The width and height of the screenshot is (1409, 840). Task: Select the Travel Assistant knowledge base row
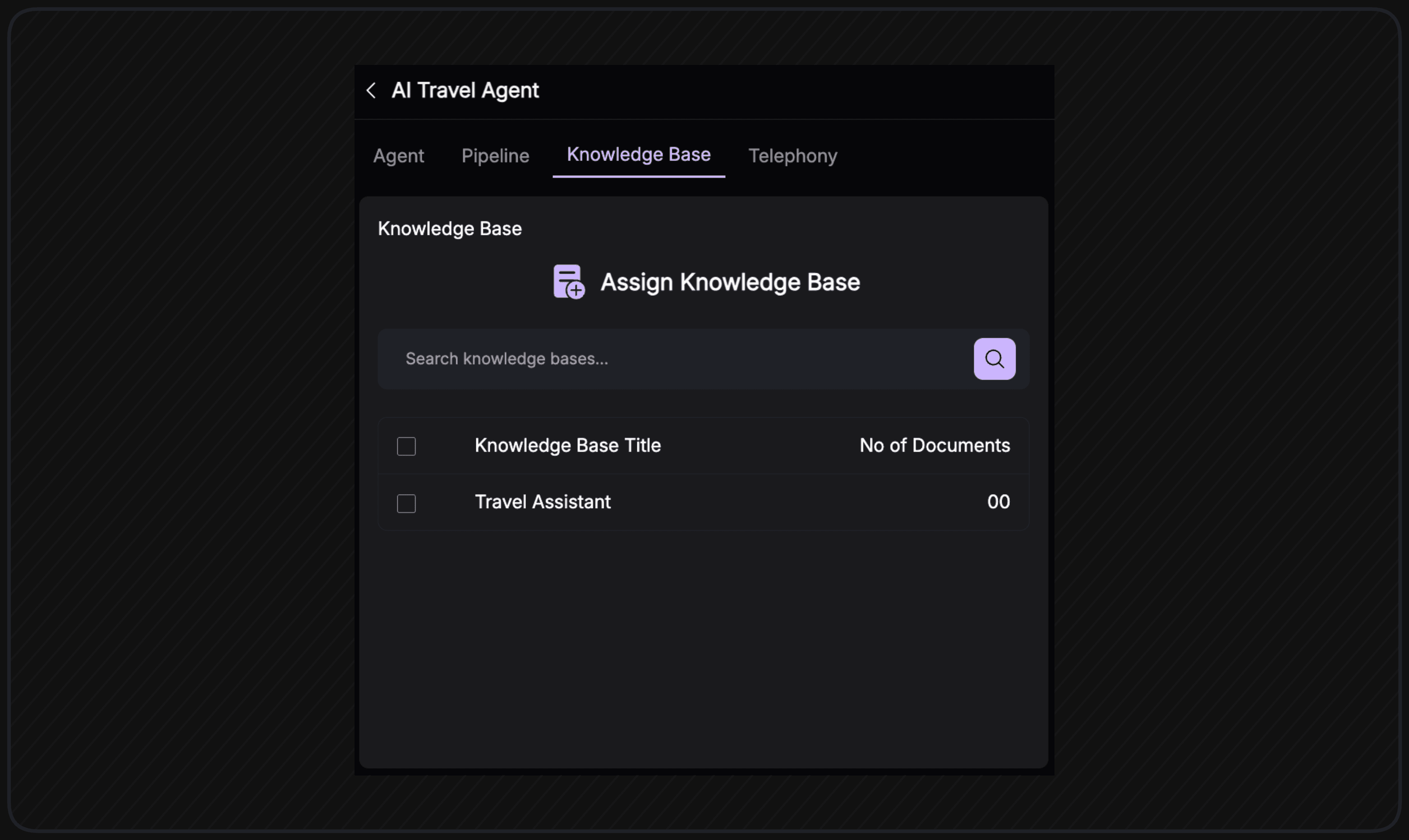[542, 501]
